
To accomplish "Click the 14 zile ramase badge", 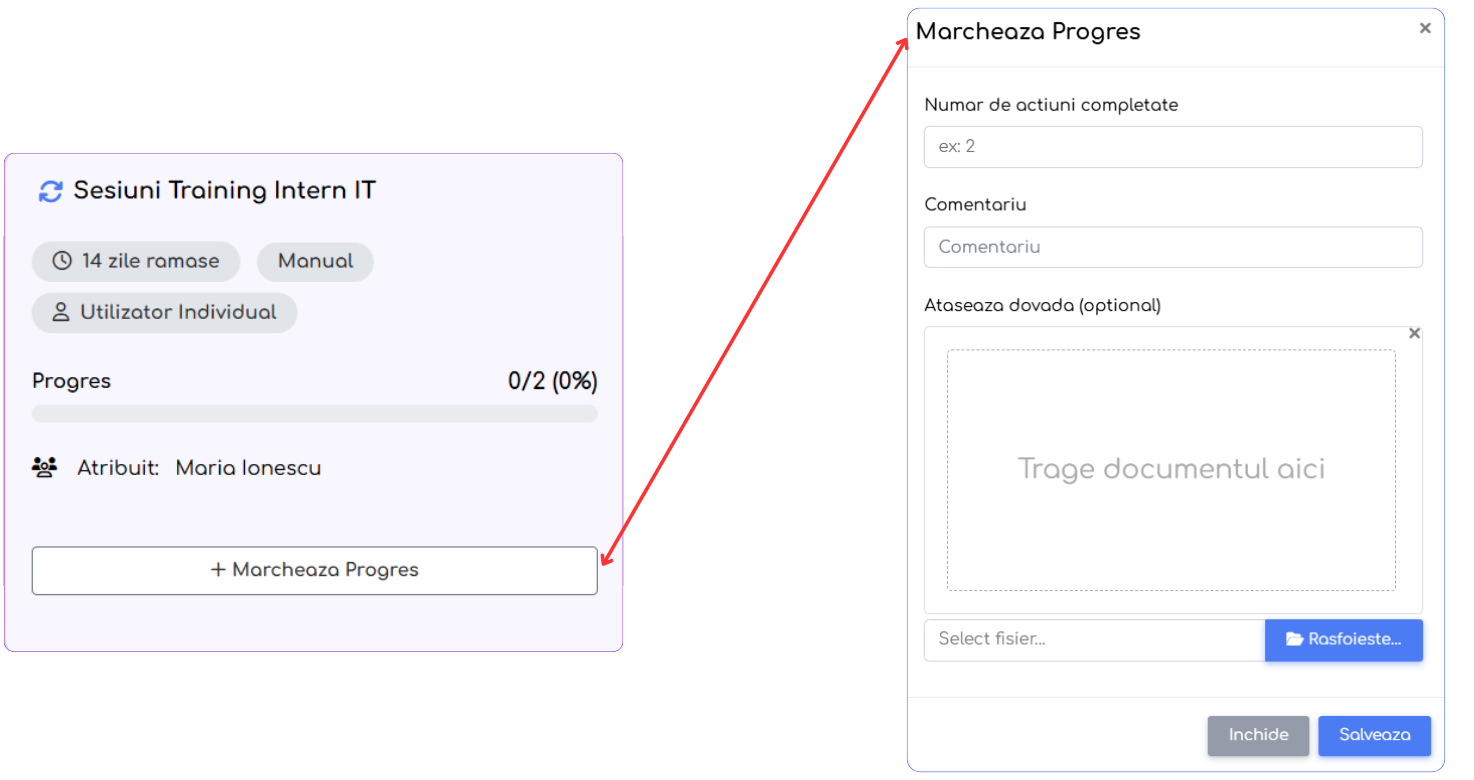I will point(136,261).
